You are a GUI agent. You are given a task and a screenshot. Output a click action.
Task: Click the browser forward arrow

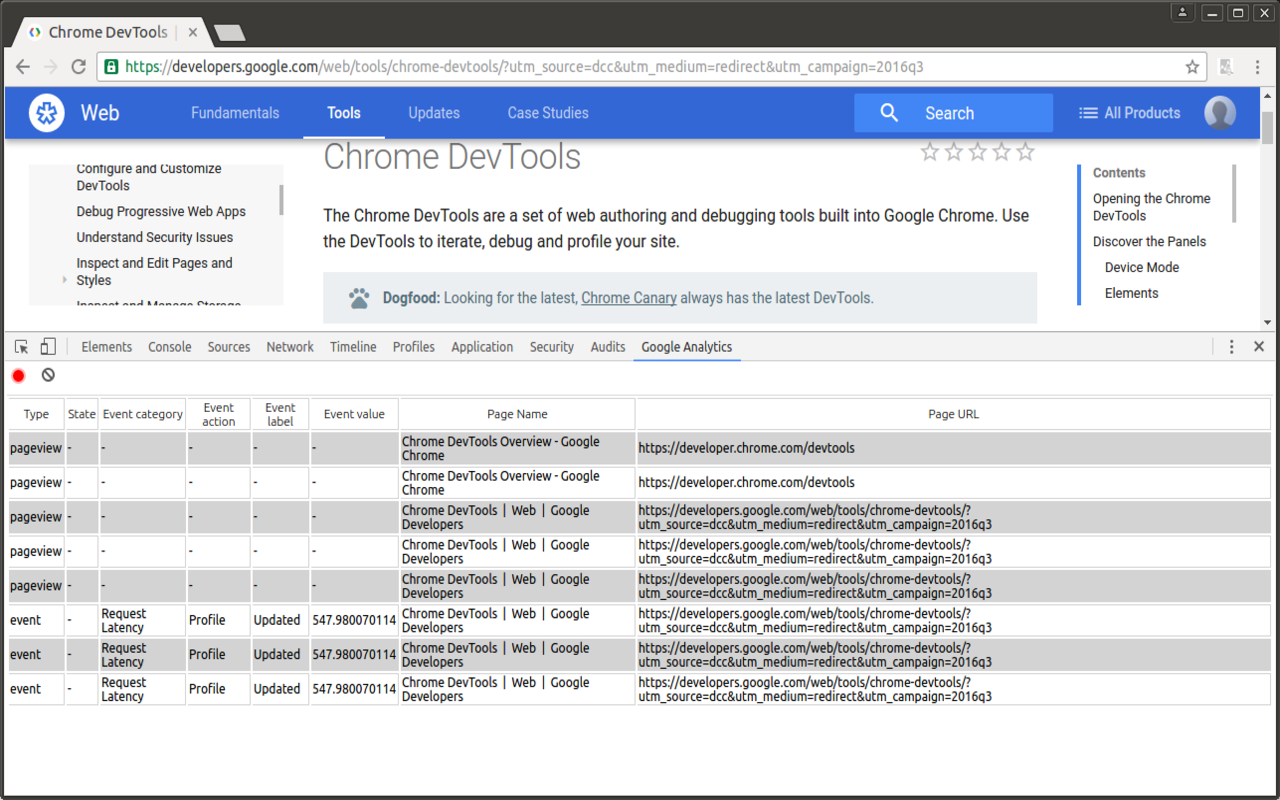click(50, 67)
